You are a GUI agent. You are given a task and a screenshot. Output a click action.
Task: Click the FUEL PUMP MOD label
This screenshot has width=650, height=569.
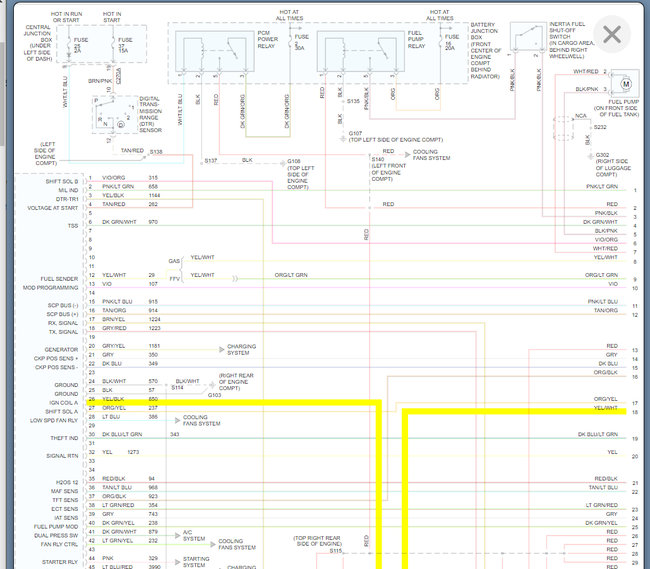[56, 527]
